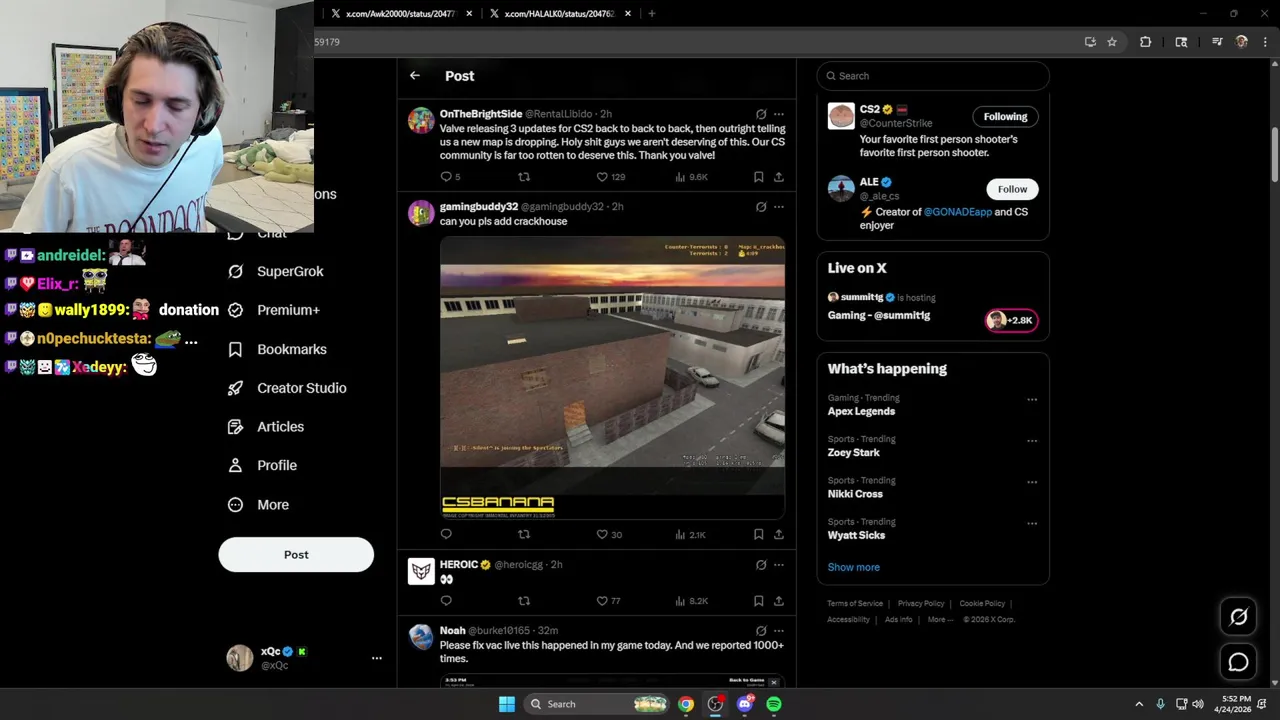Open the floating messages button
Image resolution: width=1280 pixels, height=720 pixels.
[1238, 662]
